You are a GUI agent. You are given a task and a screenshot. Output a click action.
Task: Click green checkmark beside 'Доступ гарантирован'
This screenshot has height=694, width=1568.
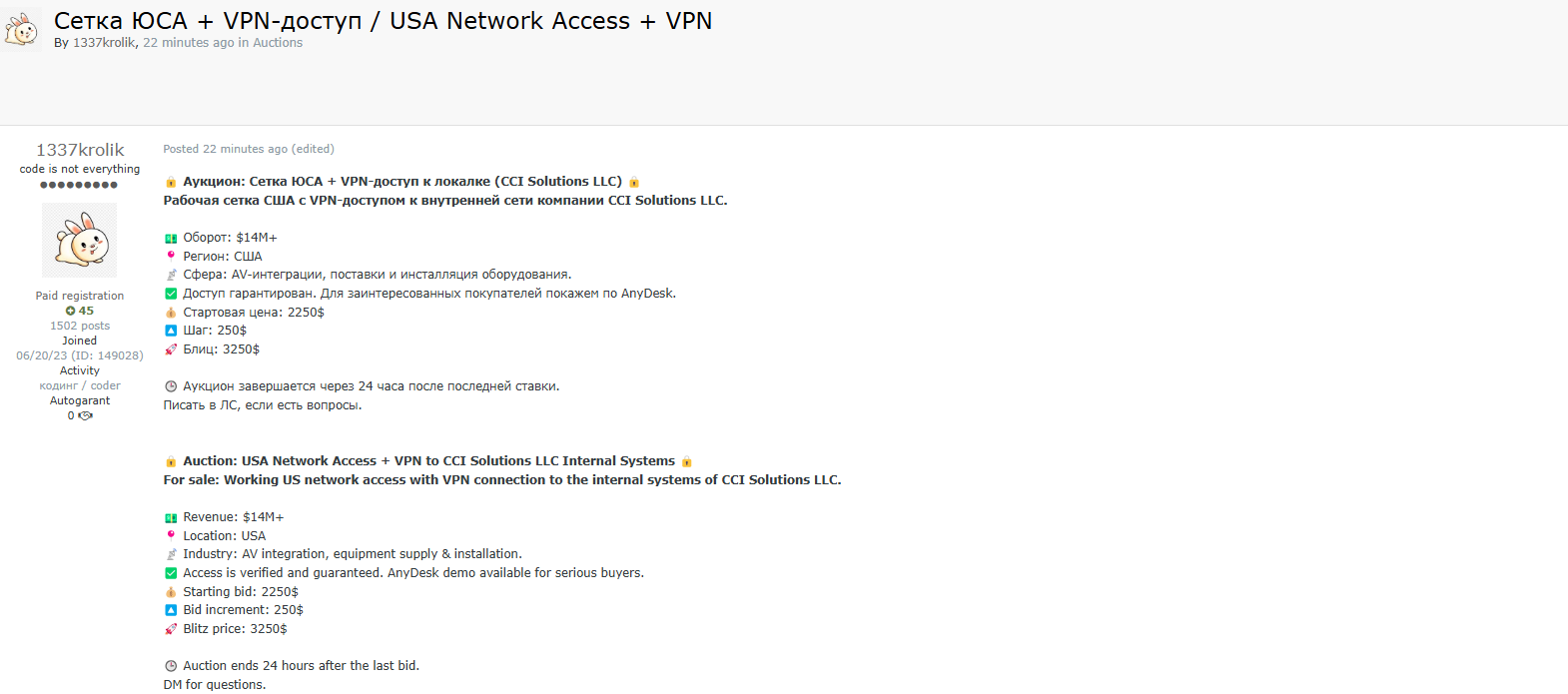[x=171, y=294]
